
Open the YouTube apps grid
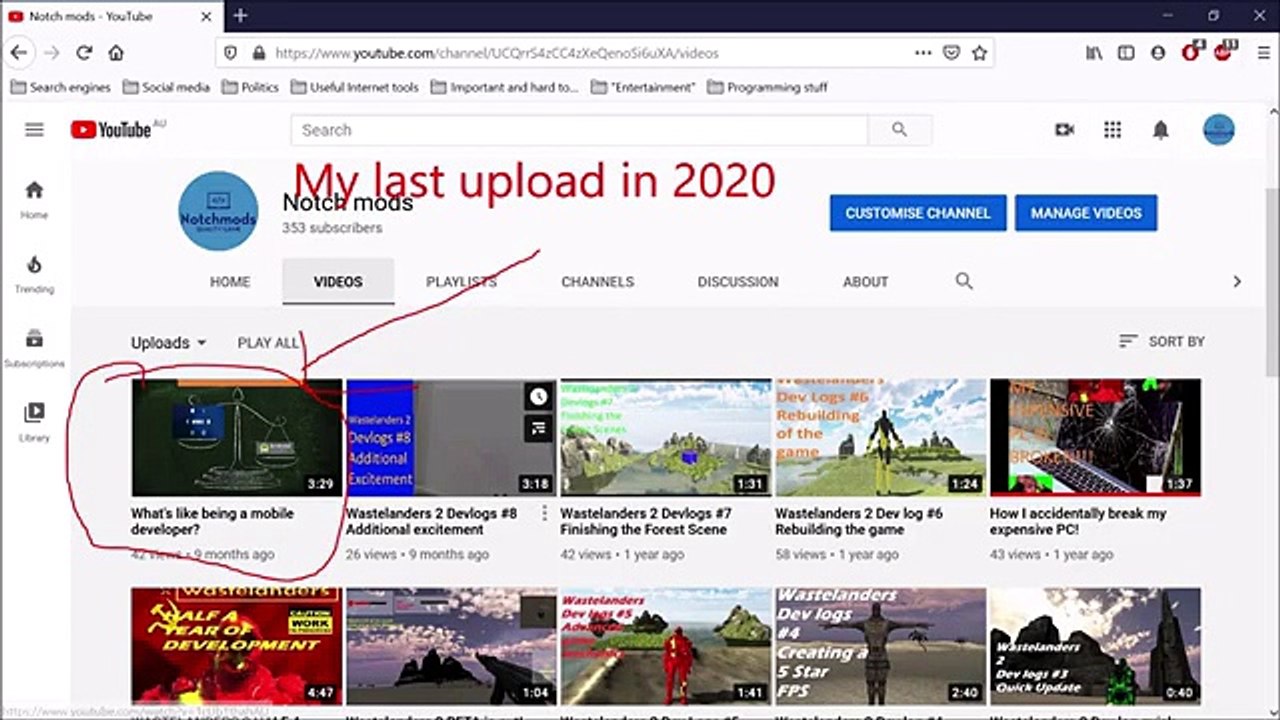pos(1112,129)
